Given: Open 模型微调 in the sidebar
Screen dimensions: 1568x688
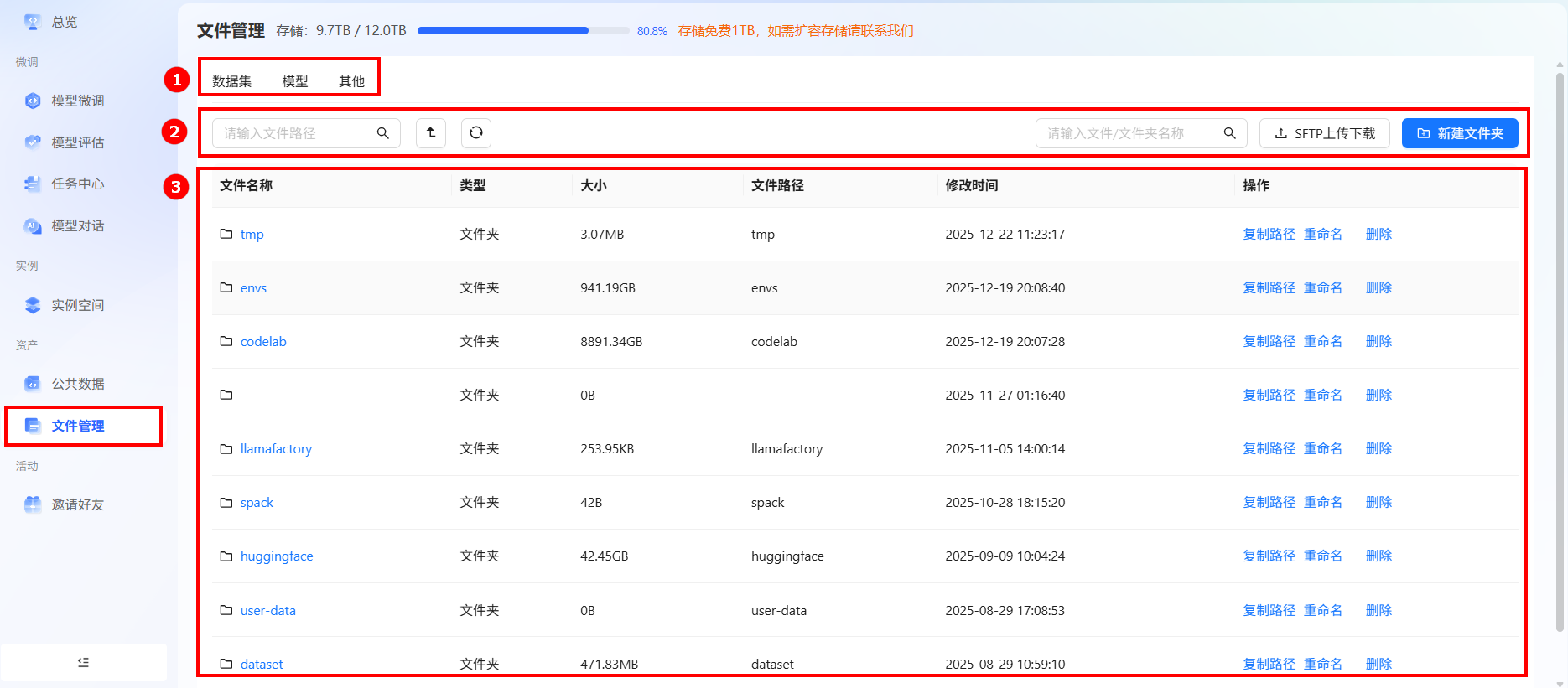Looking at the screenshot, I should pos(77,101).
